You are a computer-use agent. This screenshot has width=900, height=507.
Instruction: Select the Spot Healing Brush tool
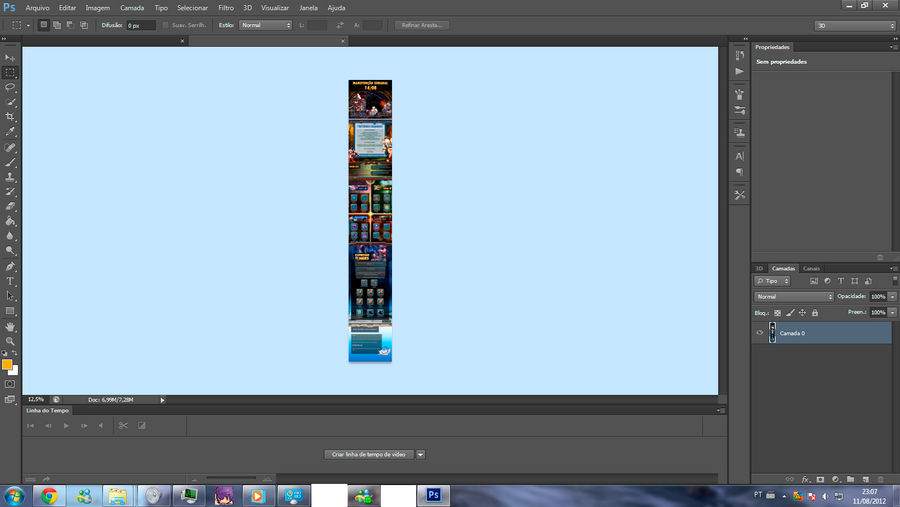[x=10, y=148]
